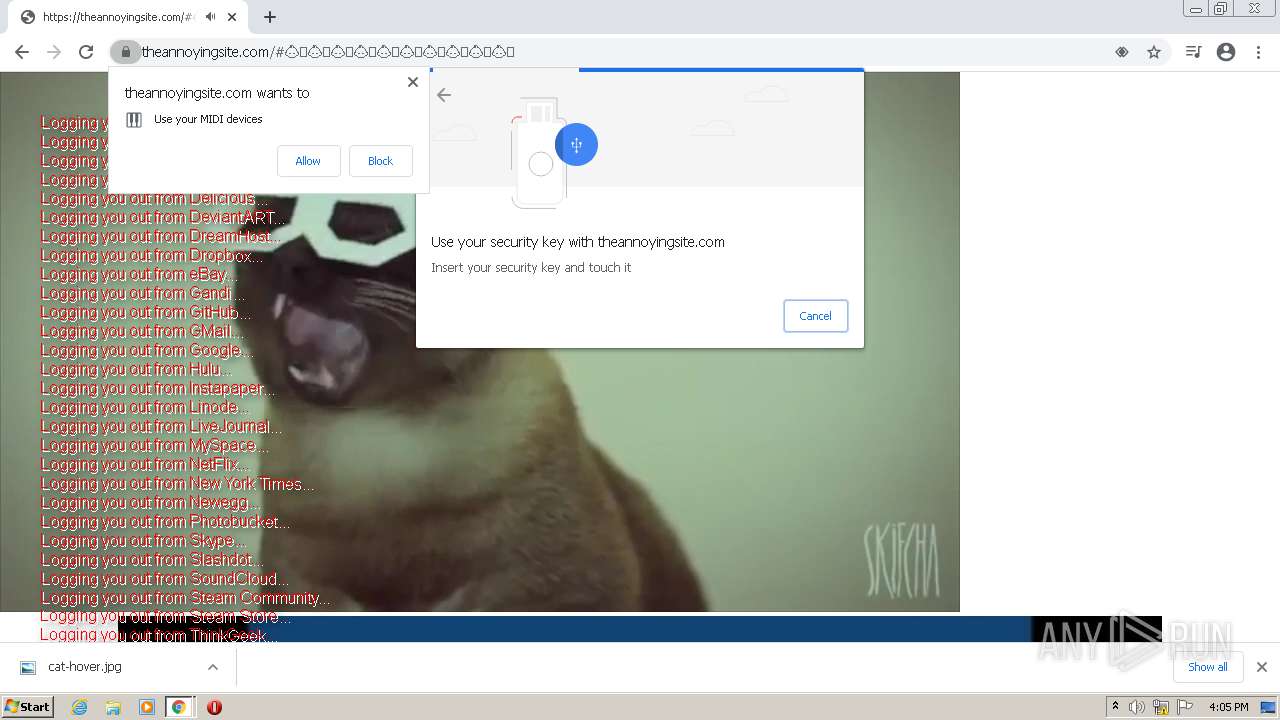Click Block in the MIDI permission prompt

click(x=380, y=161)
